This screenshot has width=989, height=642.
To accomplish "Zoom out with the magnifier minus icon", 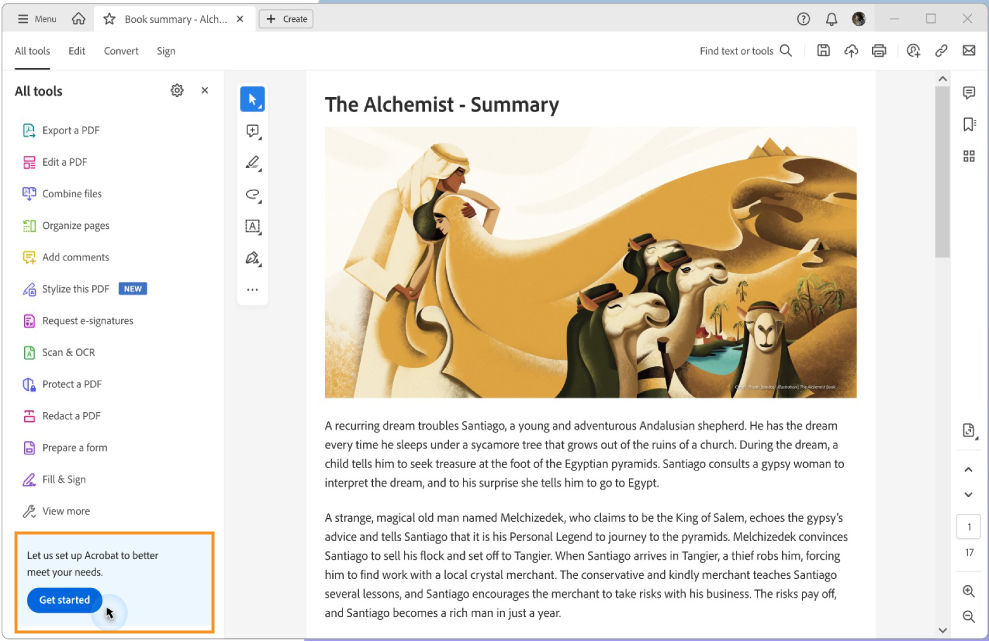I will [968, 617].
